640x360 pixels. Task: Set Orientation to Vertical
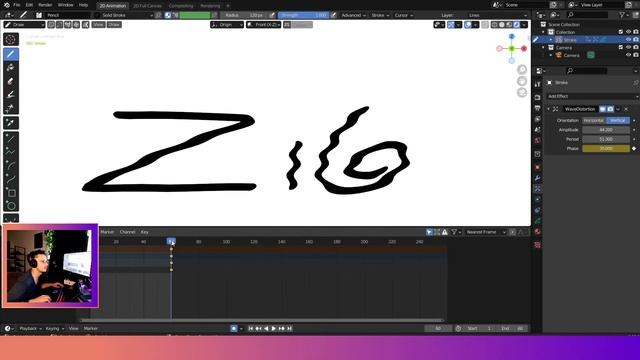(x=618, y=120)
